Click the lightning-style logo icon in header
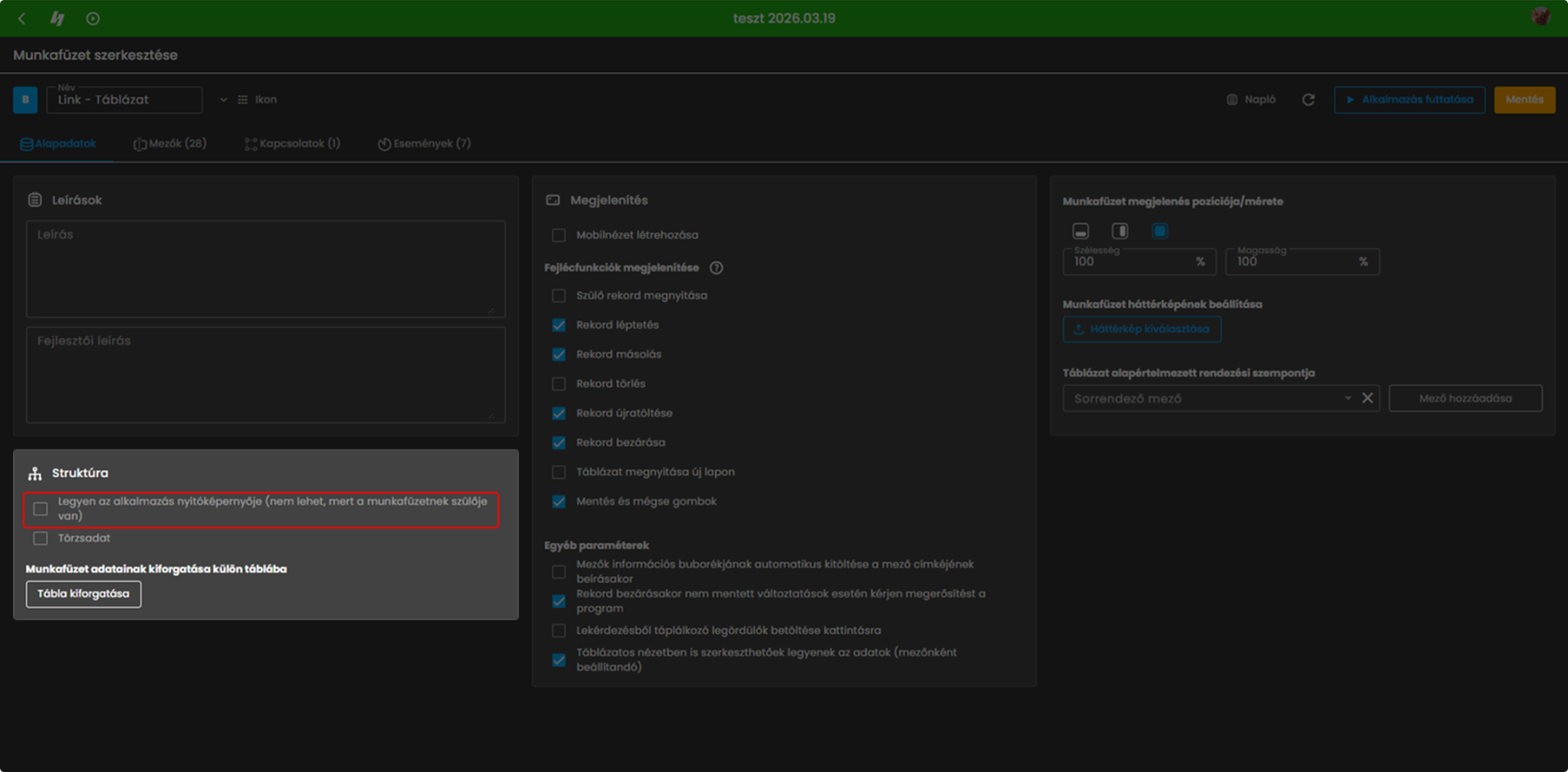The image size is (1568, 772). click(57, 18)
